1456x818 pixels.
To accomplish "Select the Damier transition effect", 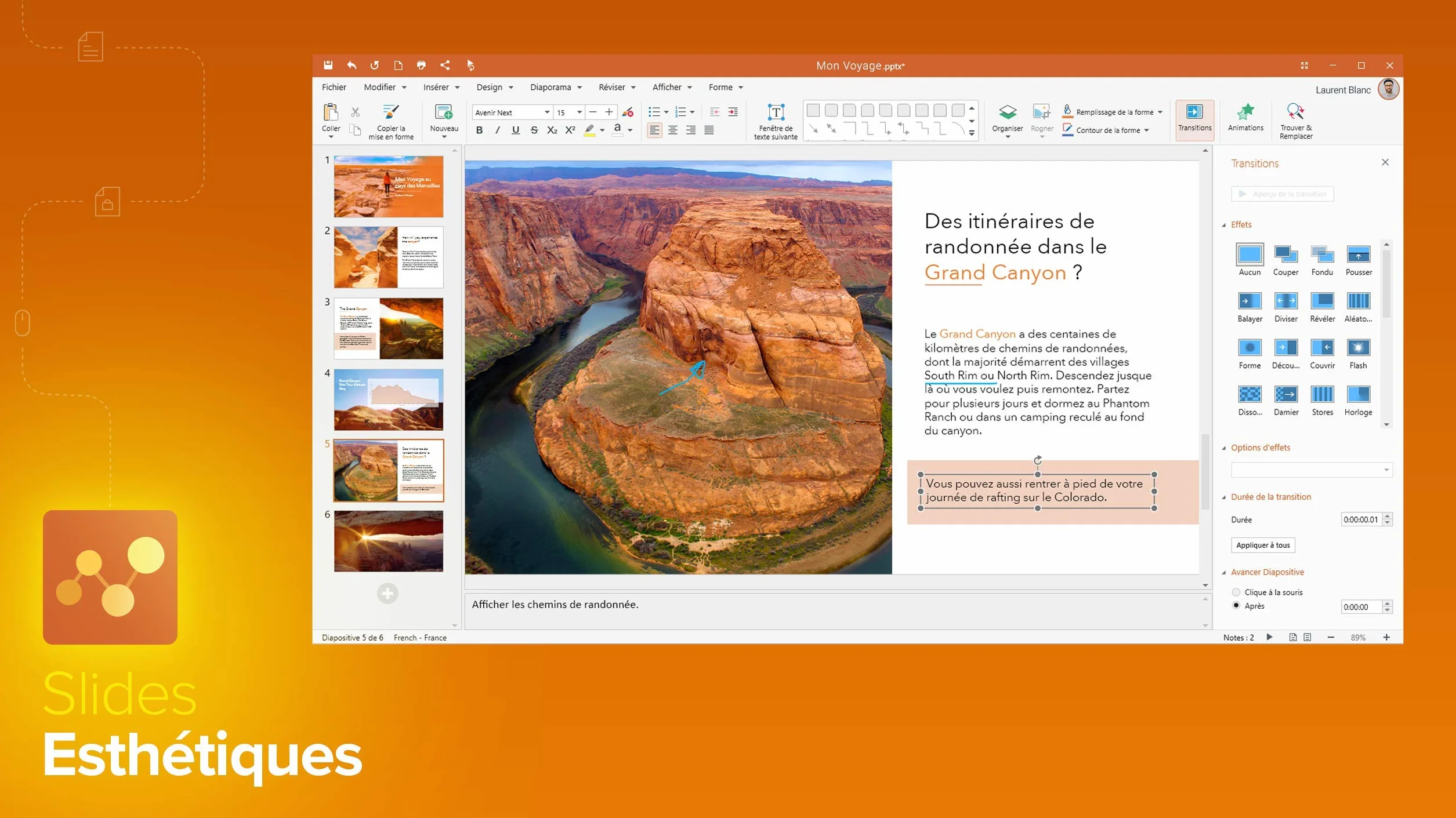I will coord(1285,401).
